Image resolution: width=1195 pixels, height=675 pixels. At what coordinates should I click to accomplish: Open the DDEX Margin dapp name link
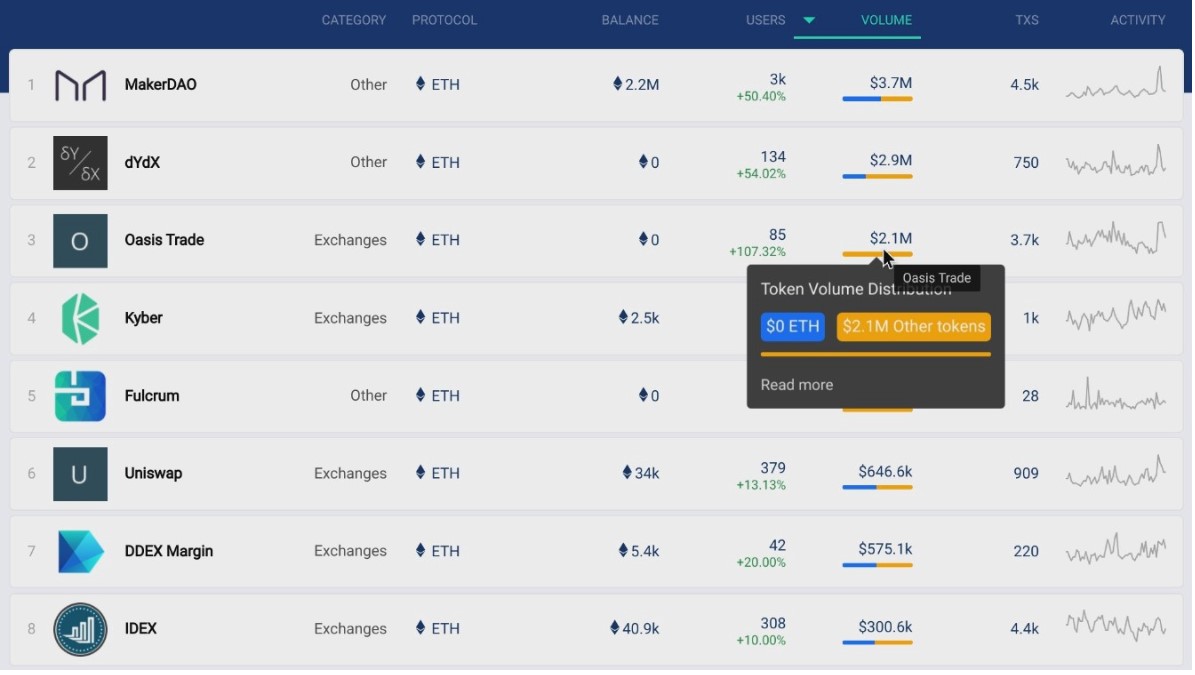point(169,551)
